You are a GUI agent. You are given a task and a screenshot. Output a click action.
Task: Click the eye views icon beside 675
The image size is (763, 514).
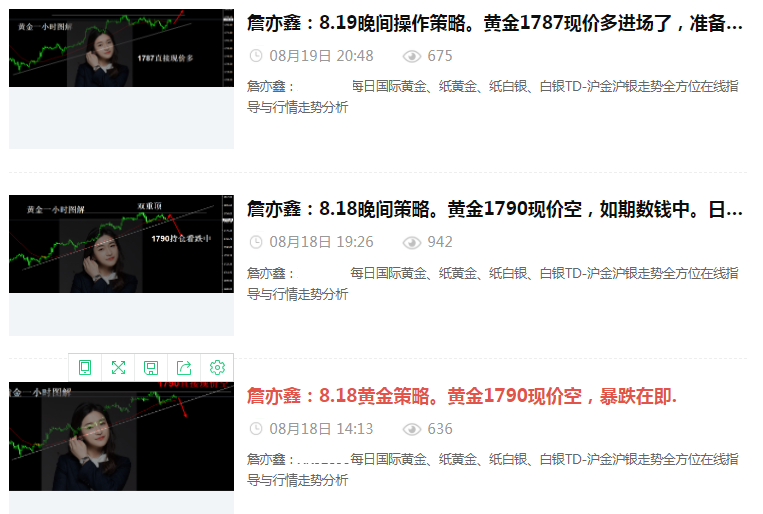point(412,56)
